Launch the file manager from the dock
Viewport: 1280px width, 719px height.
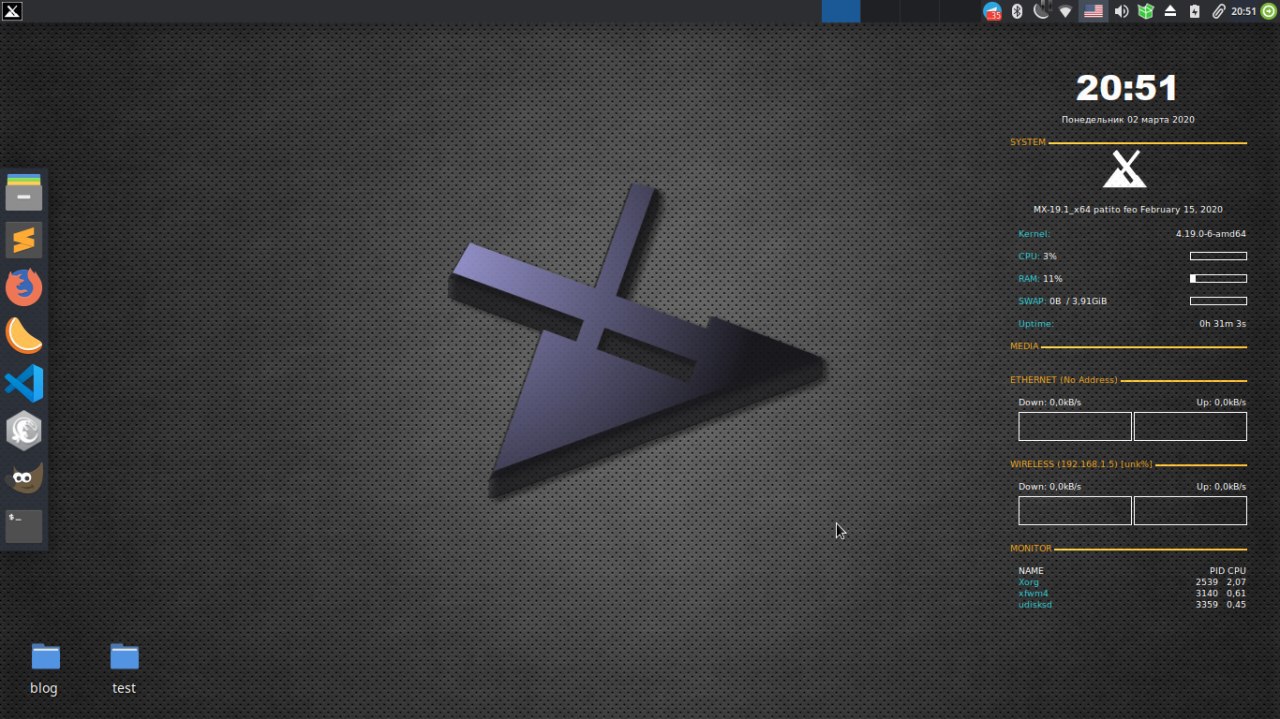[24, 192]
